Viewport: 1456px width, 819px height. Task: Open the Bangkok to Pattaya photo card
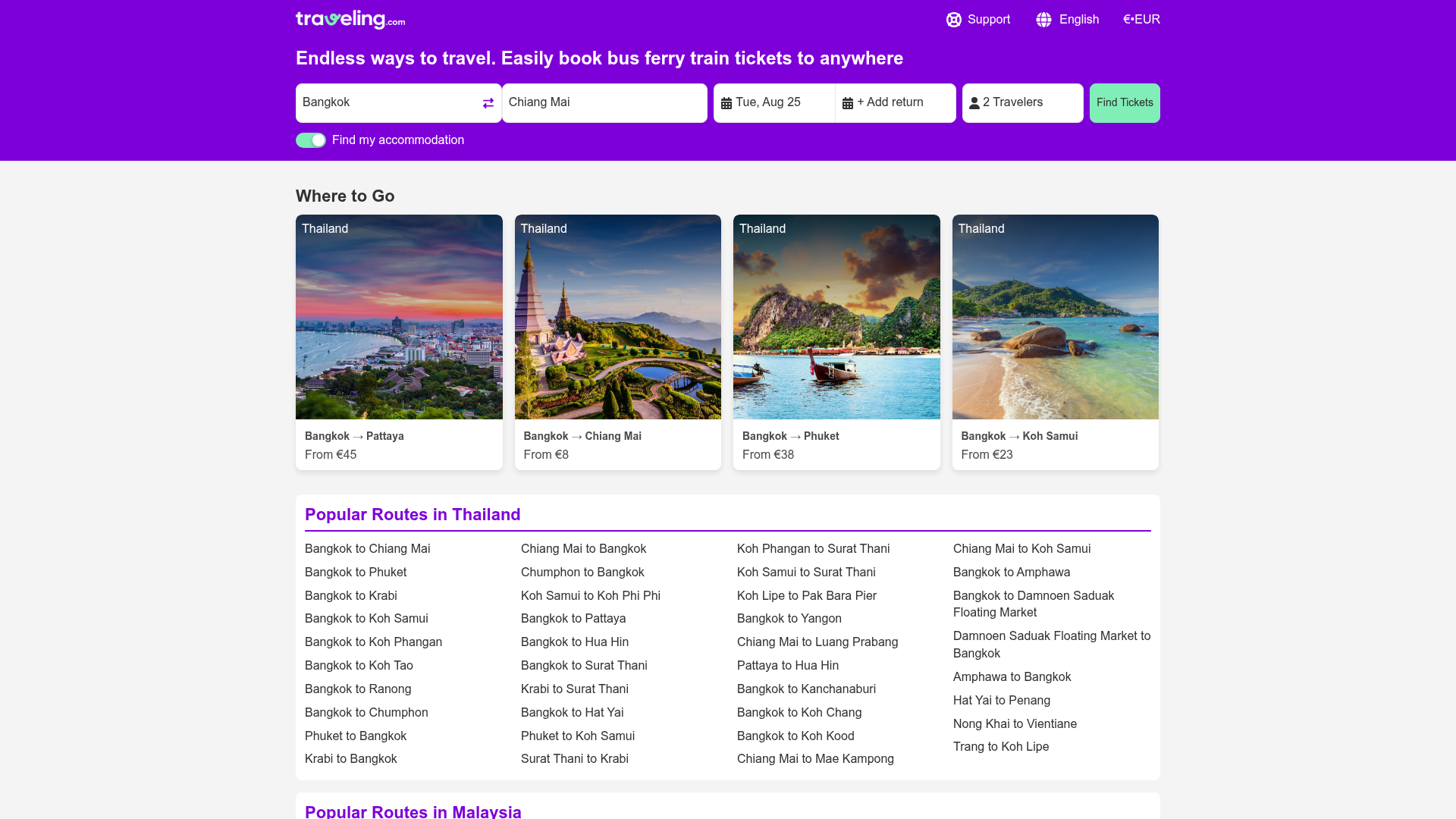coord(399,342)
